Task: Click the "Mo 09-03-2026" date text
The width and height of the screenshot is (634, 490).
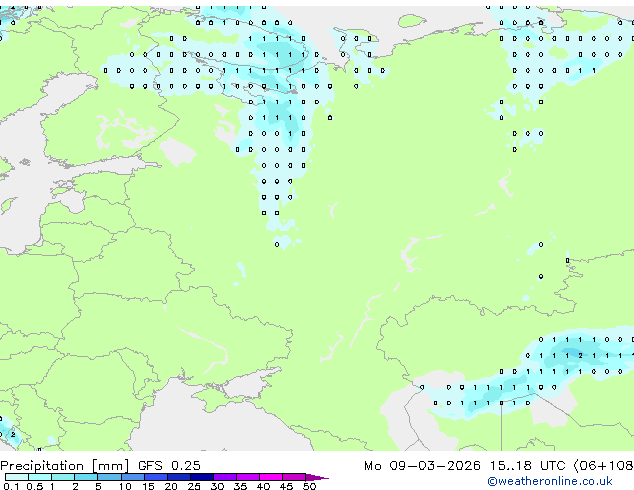Action: pos(422,466)
